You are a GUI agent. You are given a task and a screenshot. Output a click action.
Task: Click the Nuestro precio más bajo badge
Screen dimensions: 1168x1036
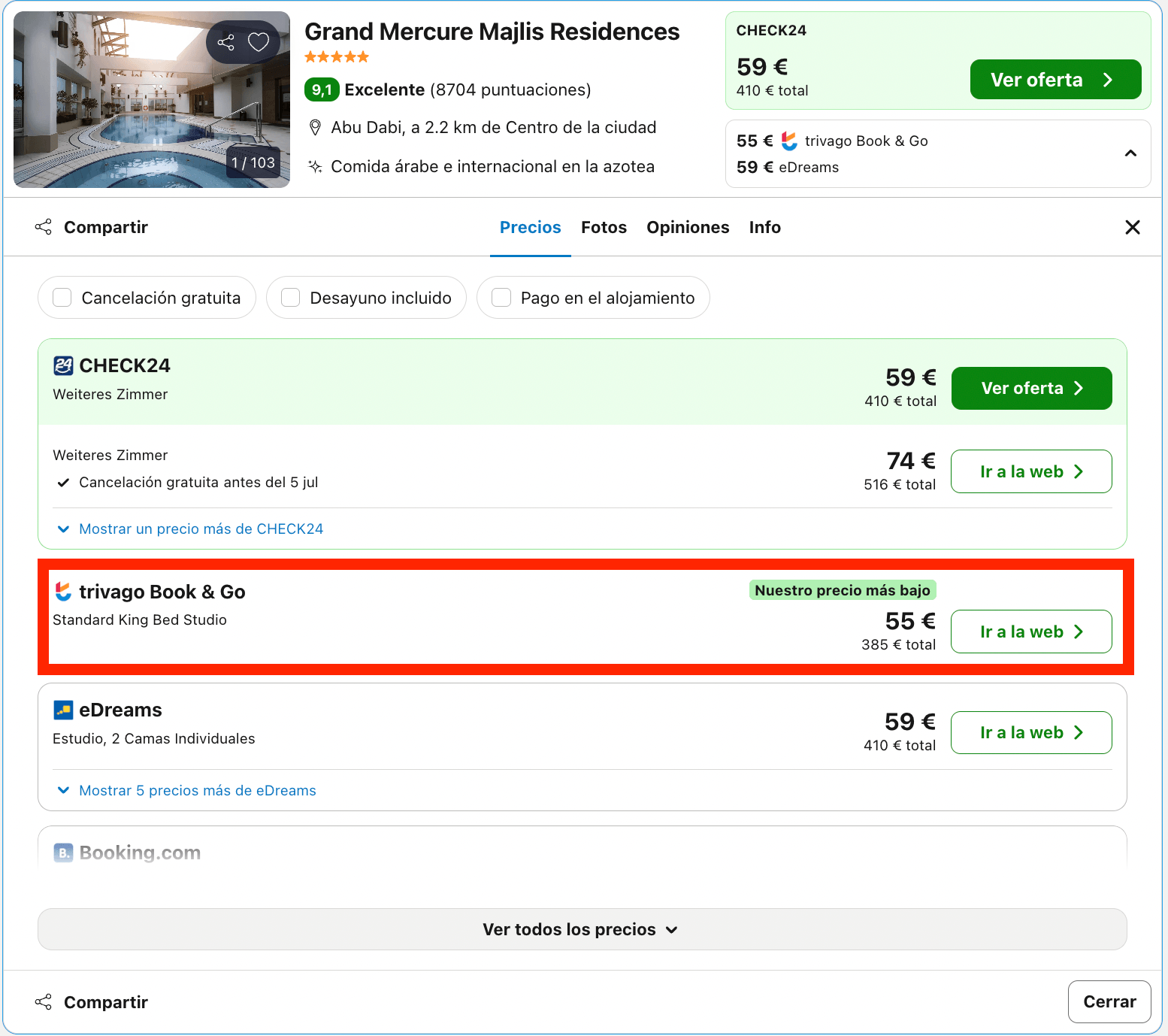(x=843, y=590)
